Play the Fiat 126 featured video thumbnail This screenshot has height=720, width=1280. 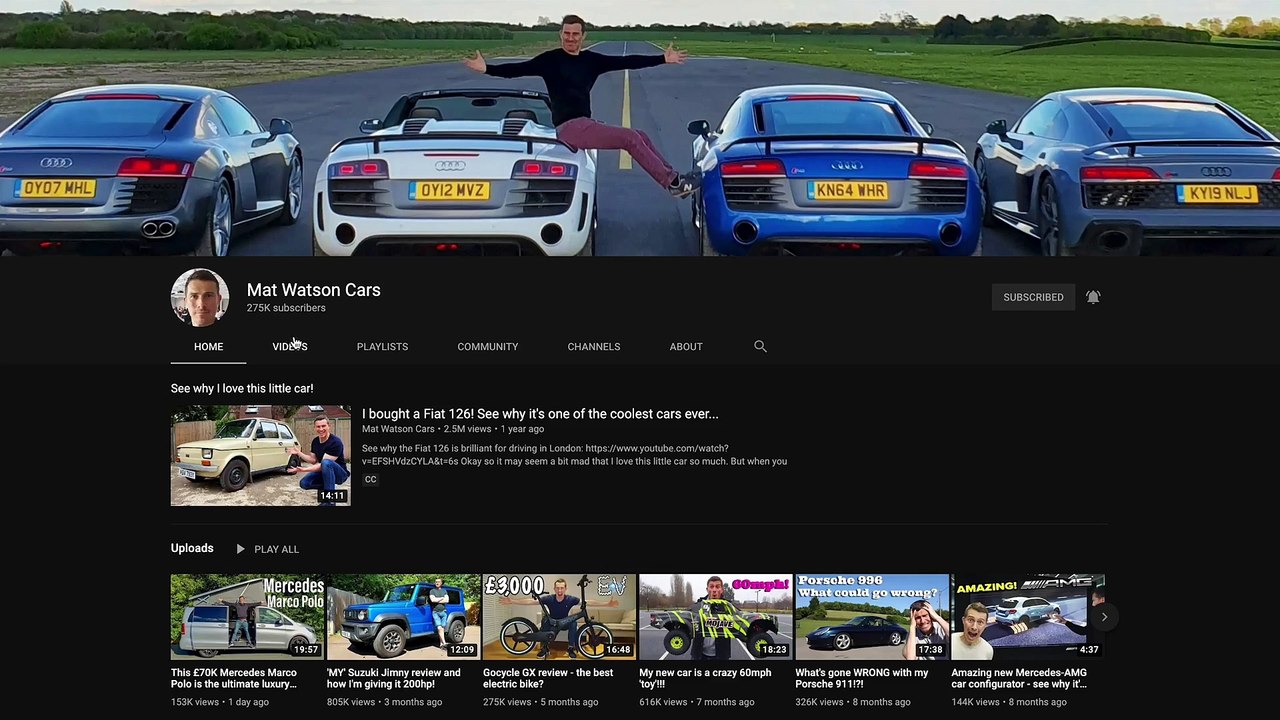tap(260, 455)
